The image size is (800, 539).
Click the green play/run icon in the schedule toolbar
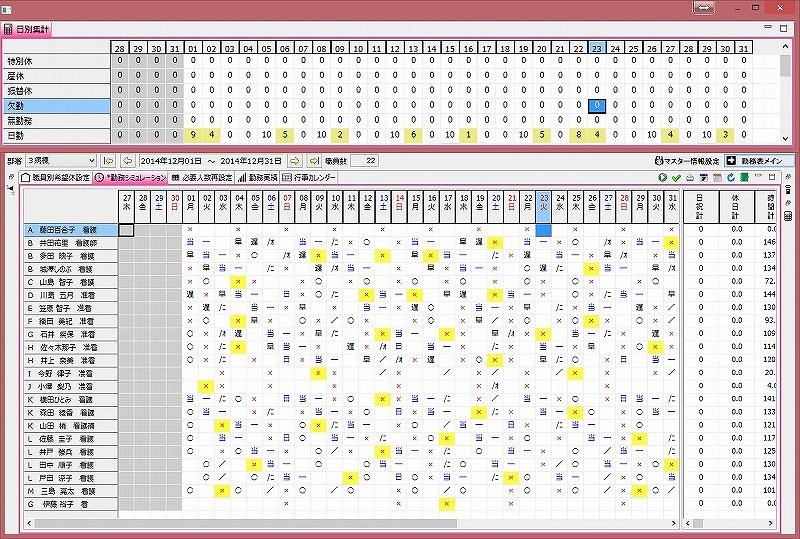tap(662, 178)
